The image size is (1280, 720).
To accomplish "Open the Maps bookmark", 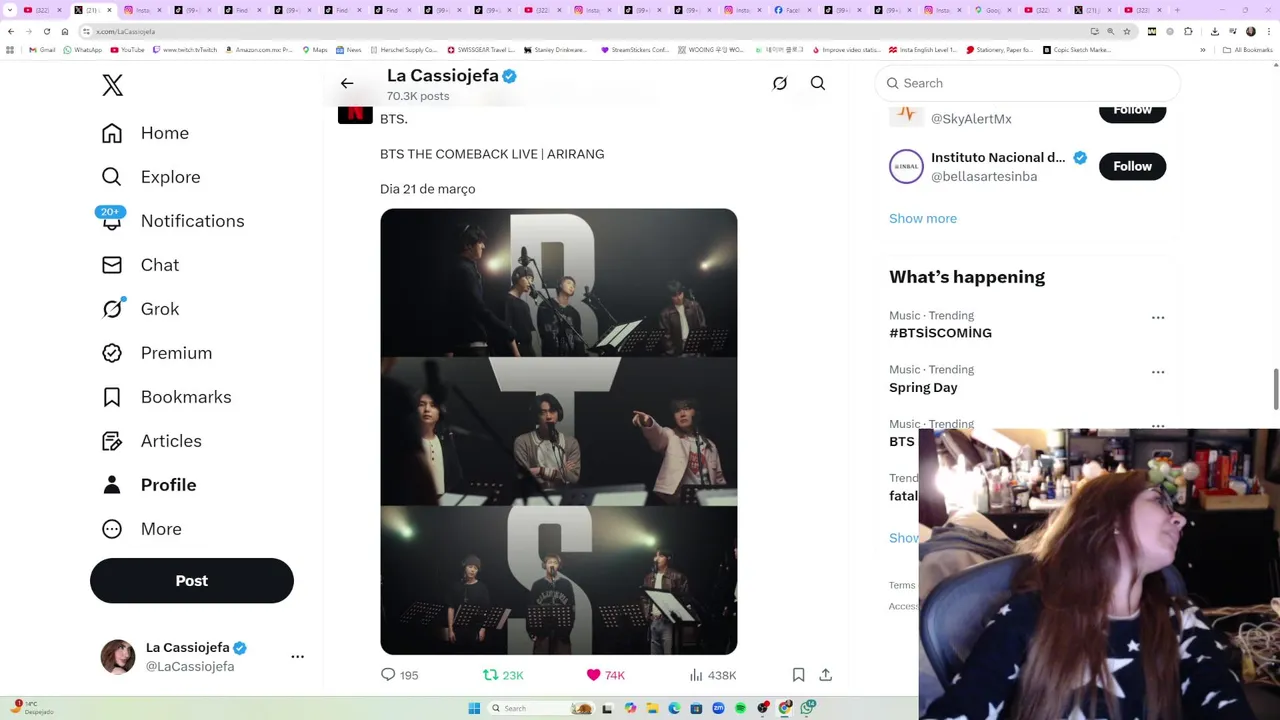I will click(x=315, y=50).
